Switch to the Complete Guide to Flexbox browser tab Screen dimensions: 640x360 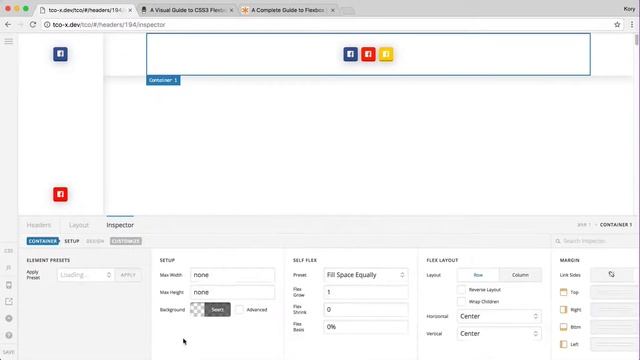point(288,10)
